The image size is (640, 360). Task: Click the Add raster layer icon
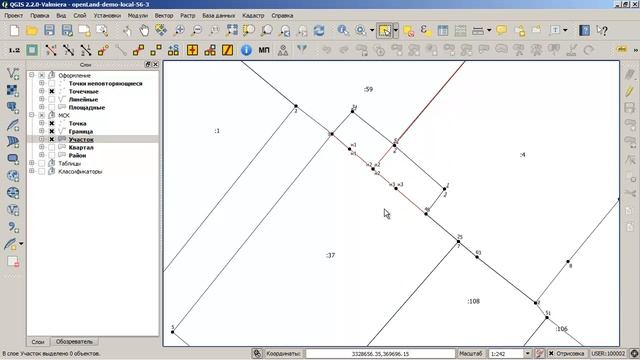(13, 90)
